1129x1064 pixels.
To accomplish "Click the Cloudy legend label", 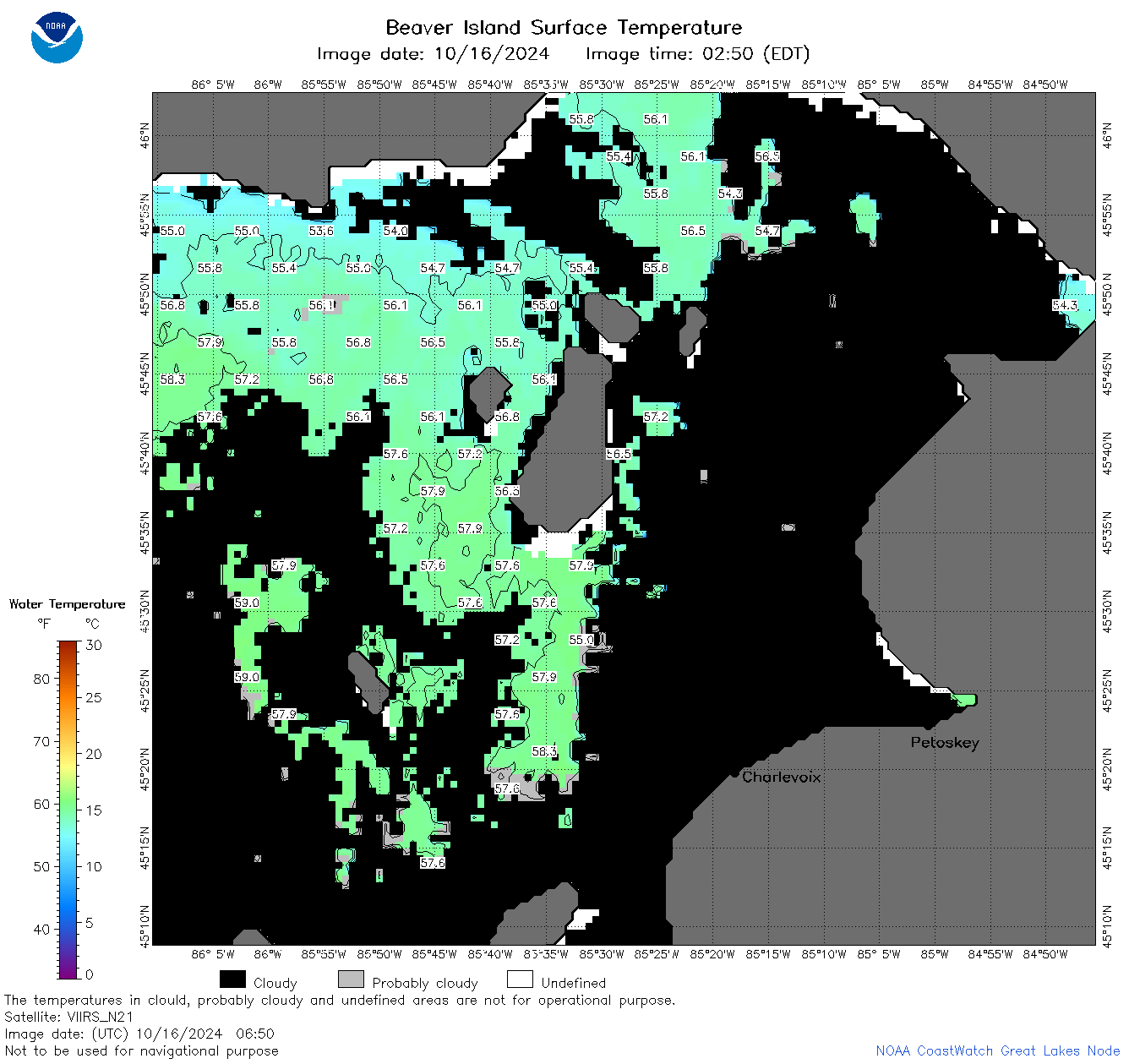I will [275, 983].
